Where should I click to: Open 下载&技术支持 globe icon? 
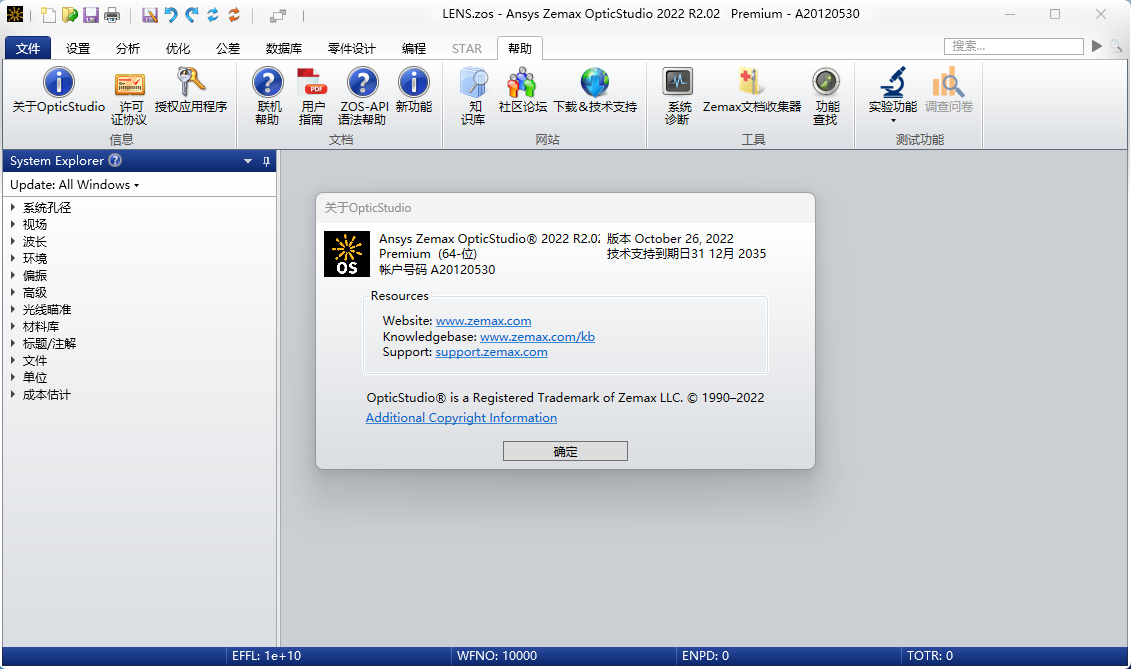[595, 90]
